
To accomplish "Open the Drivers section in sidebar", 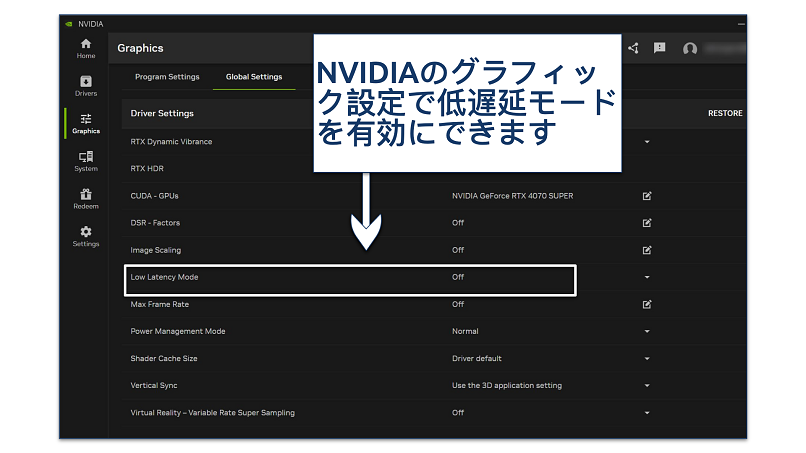I will [x=86, y=86].
